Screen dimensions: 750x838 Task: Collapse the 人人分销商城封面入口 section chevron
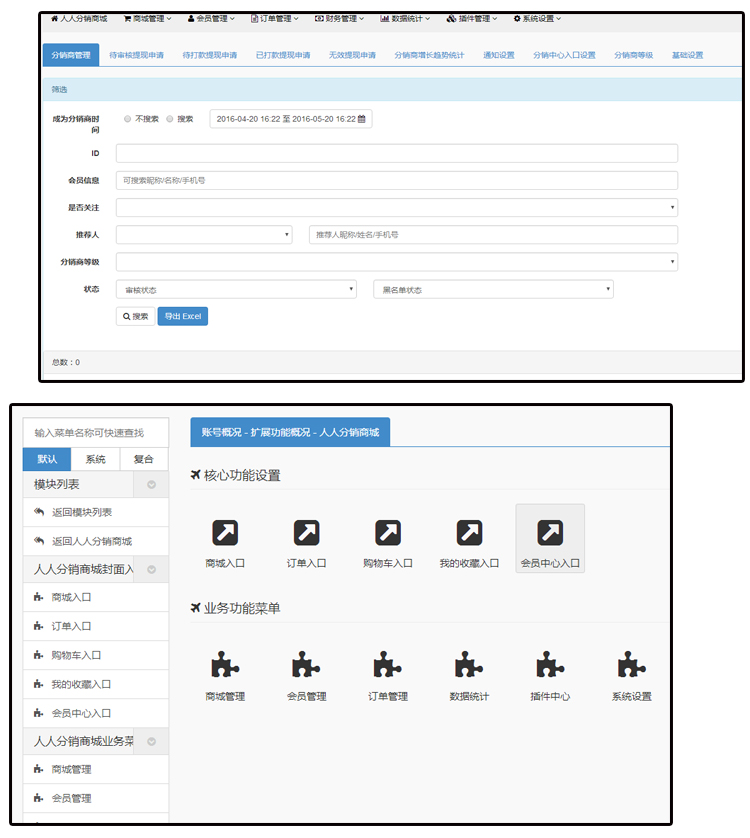click(x=151, y=569)
